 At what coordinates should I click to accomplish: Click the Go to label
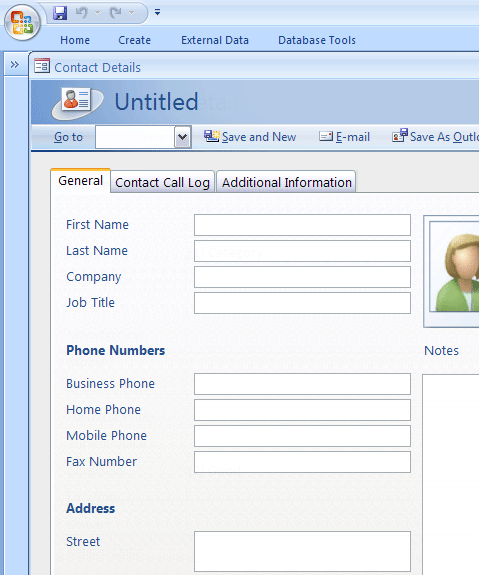[x=68, y=137]
